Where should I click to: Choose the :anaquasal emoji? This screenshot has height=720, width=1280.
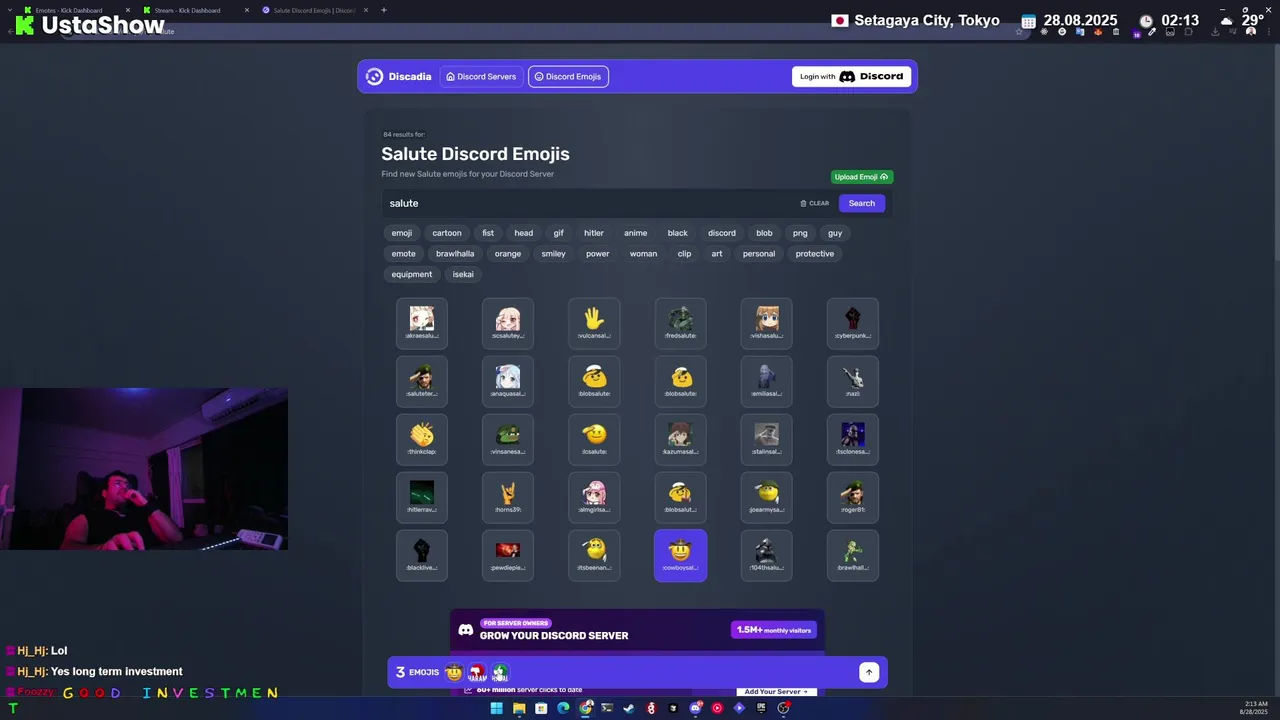[508, 381]
